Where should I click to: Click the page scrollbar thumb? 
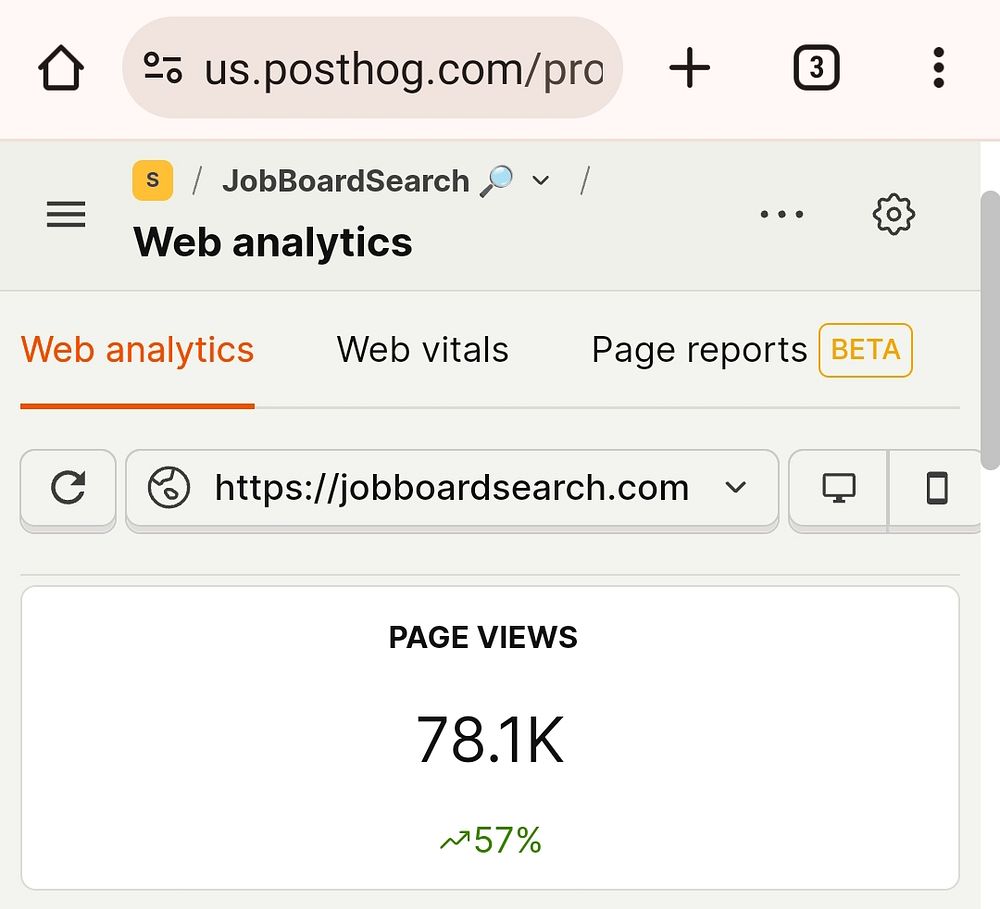pos(990,330)
